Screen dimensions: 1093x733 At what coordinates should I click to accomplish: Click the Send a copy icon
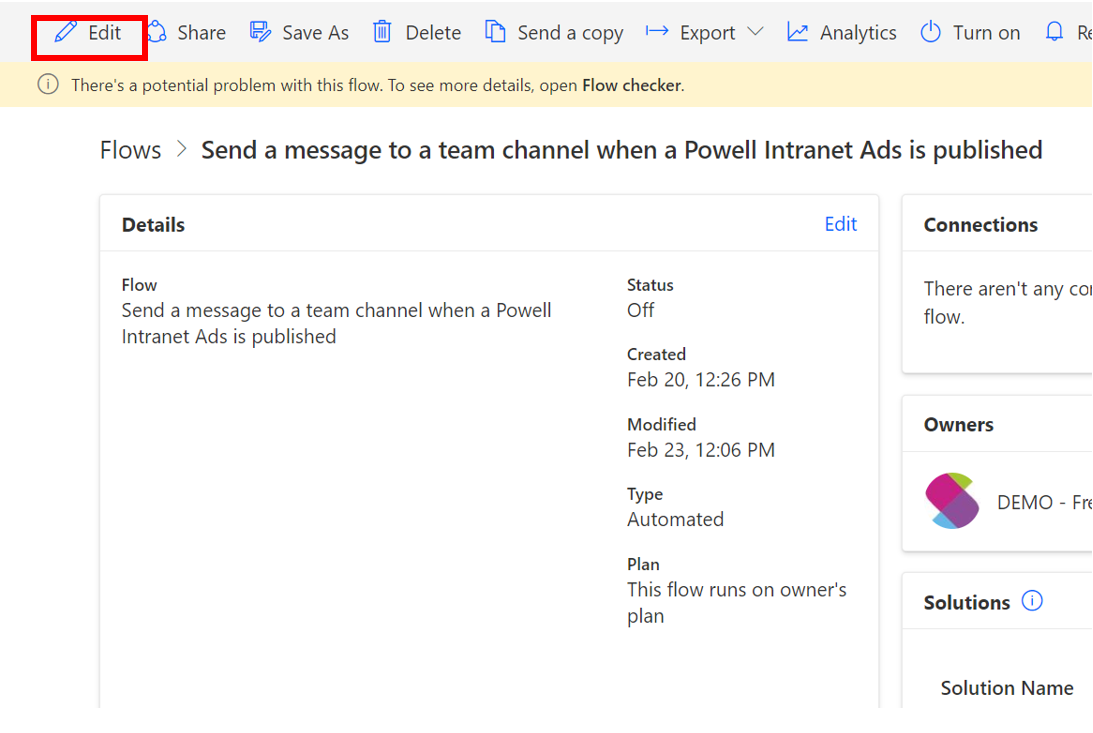[495, 32]
